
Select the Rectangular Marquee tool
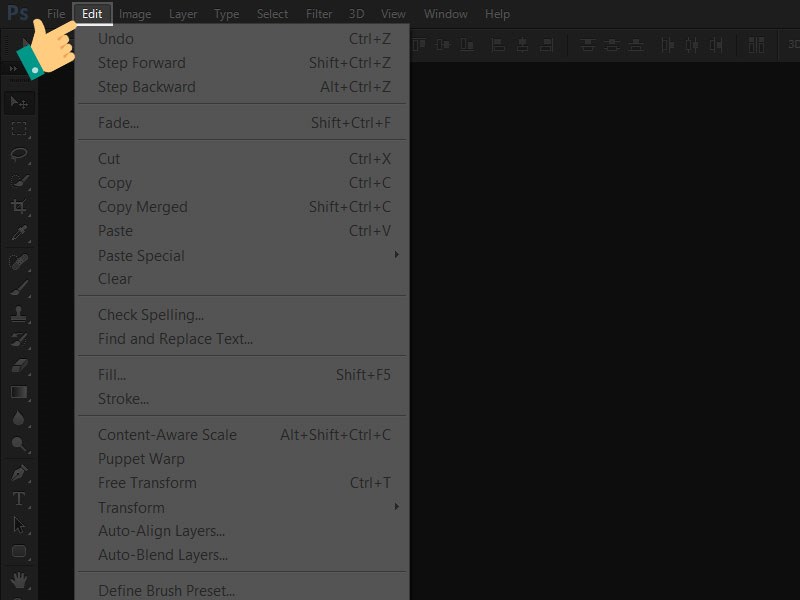tap(18, 128)
